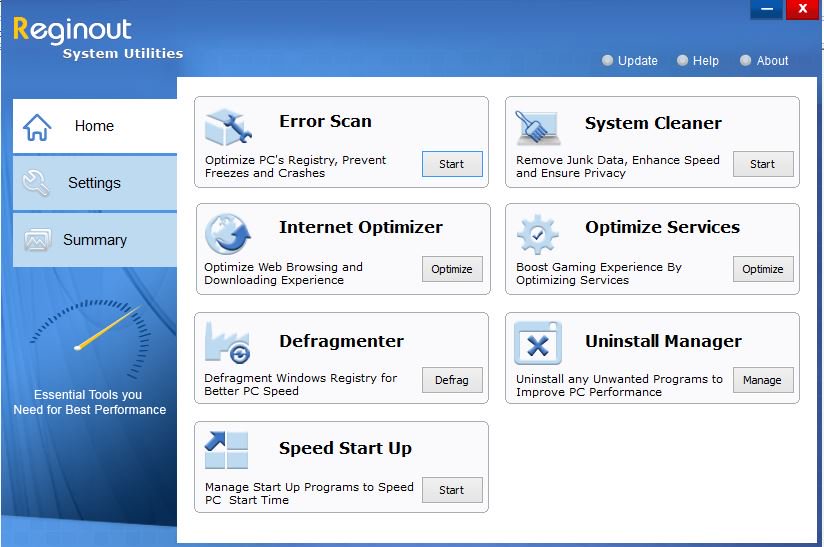Viewport: 824px width, 547px height.
Task: Close the Reginout window
Action: [802, 9]
